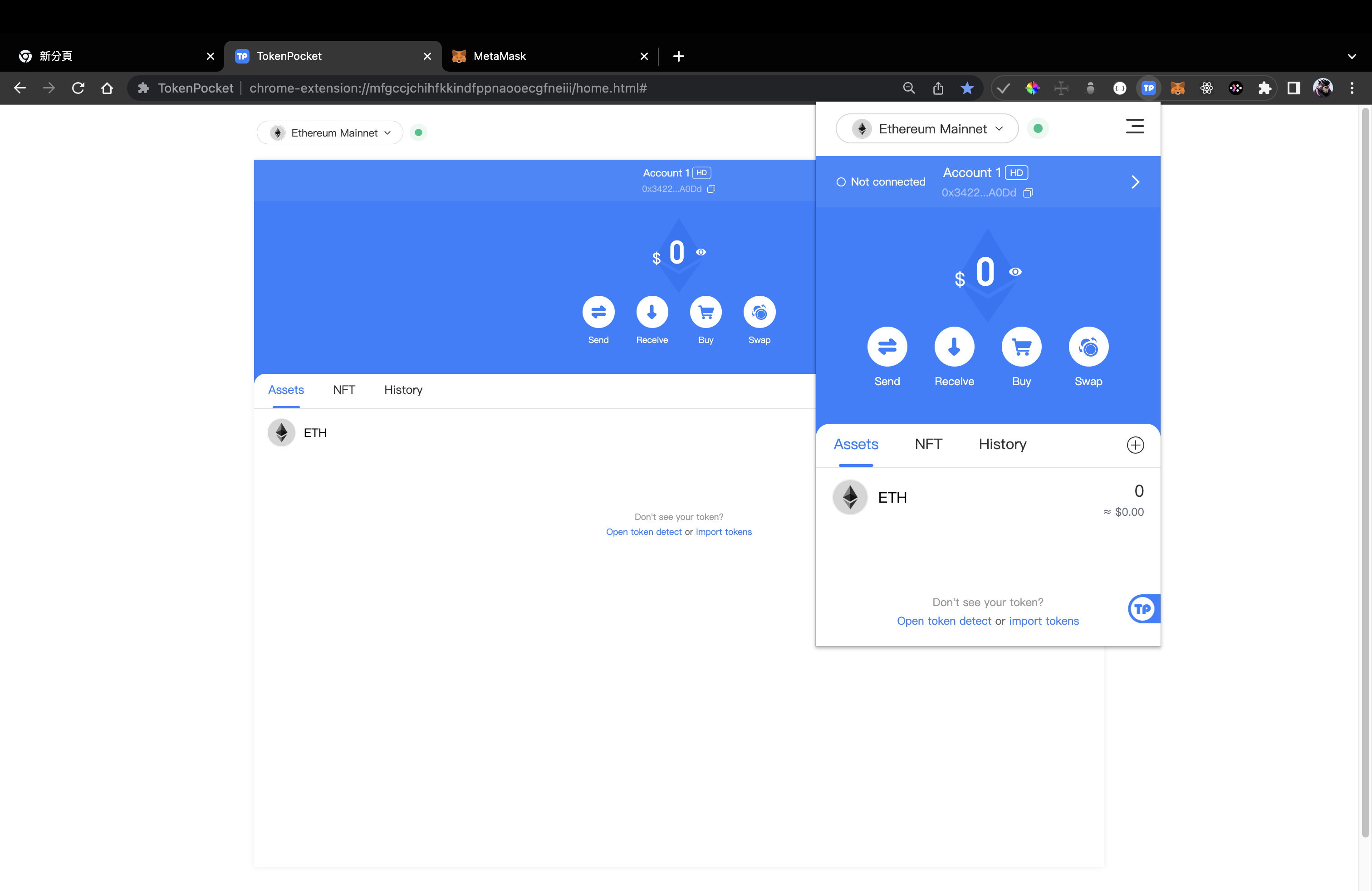This screenshot has width=1372, height=891.
Task: Click the MetaMask fox extension icon
Action: click(x=1177, y=88)
